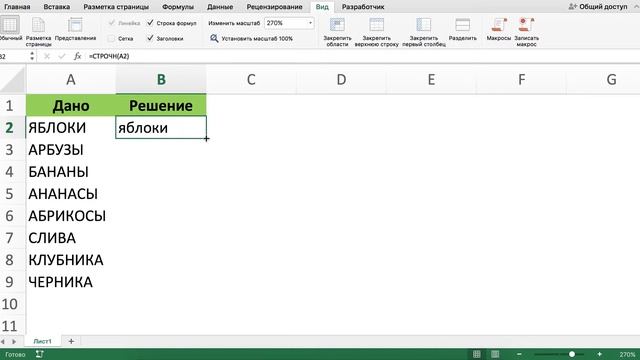Click the name box stepper arrows

(32, 56)
